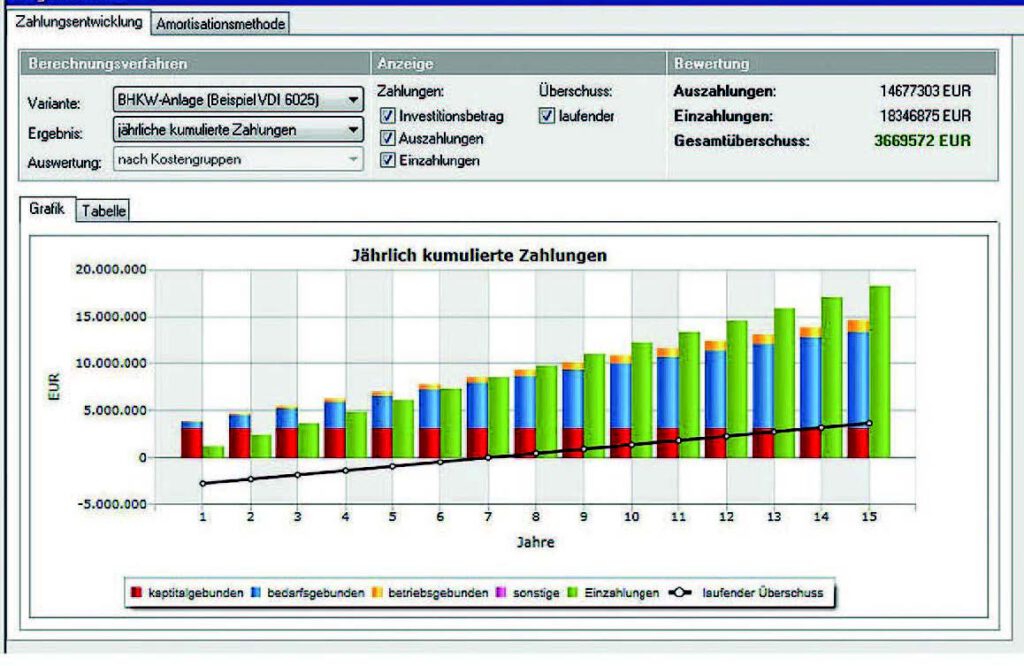Open the Variante dropdown

pos(238,100)
